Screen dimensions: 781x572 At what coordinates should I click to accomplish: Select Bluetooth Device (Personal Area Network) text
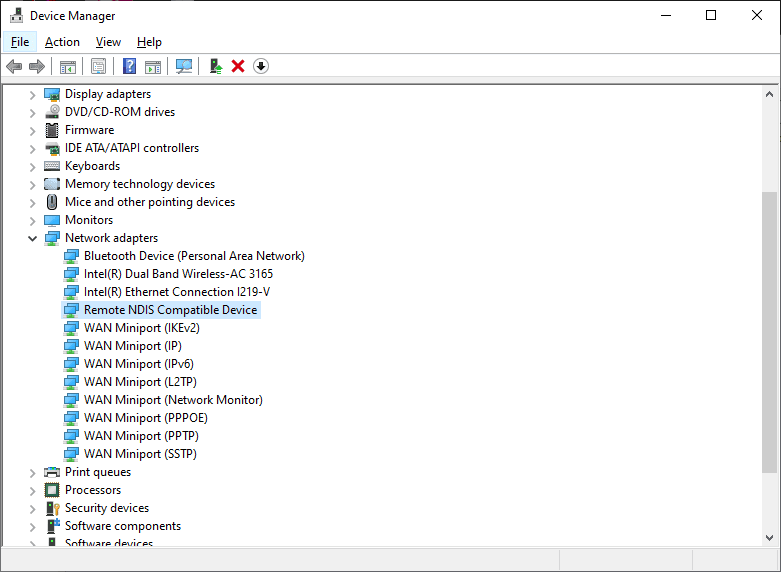point(194,256)
